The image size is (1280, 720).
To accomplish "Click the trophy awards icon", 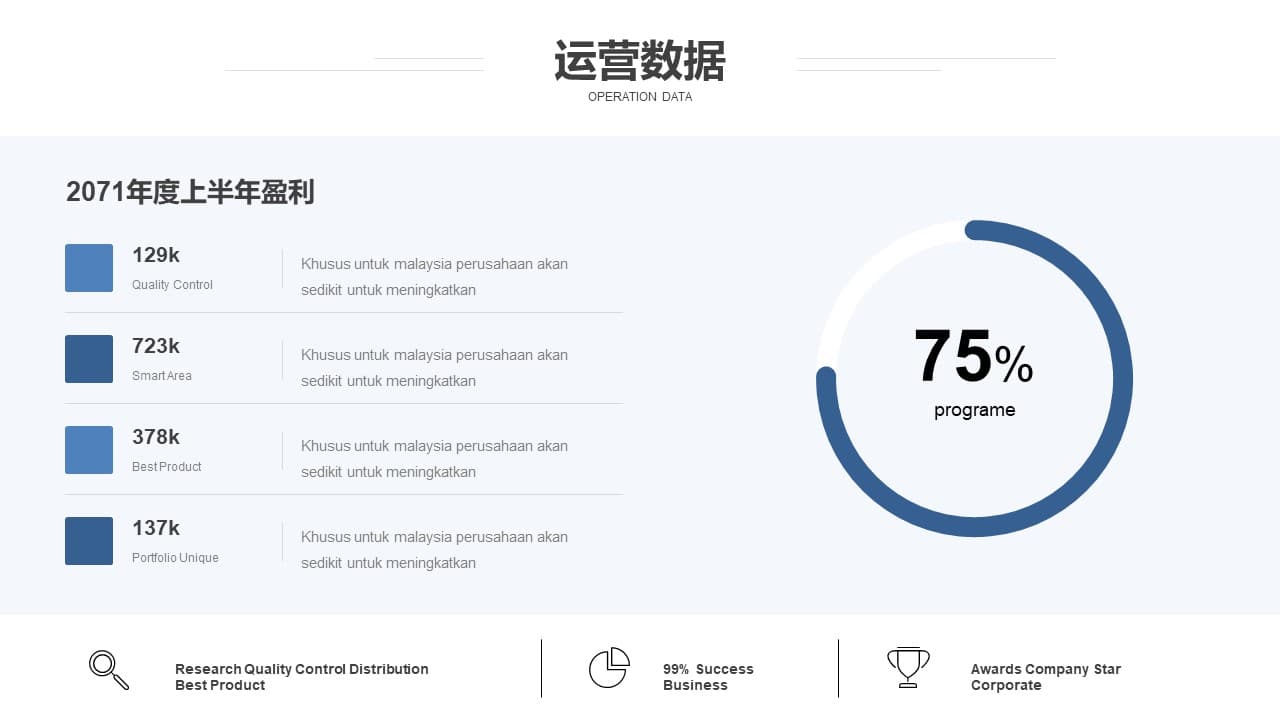I will 908,668.
